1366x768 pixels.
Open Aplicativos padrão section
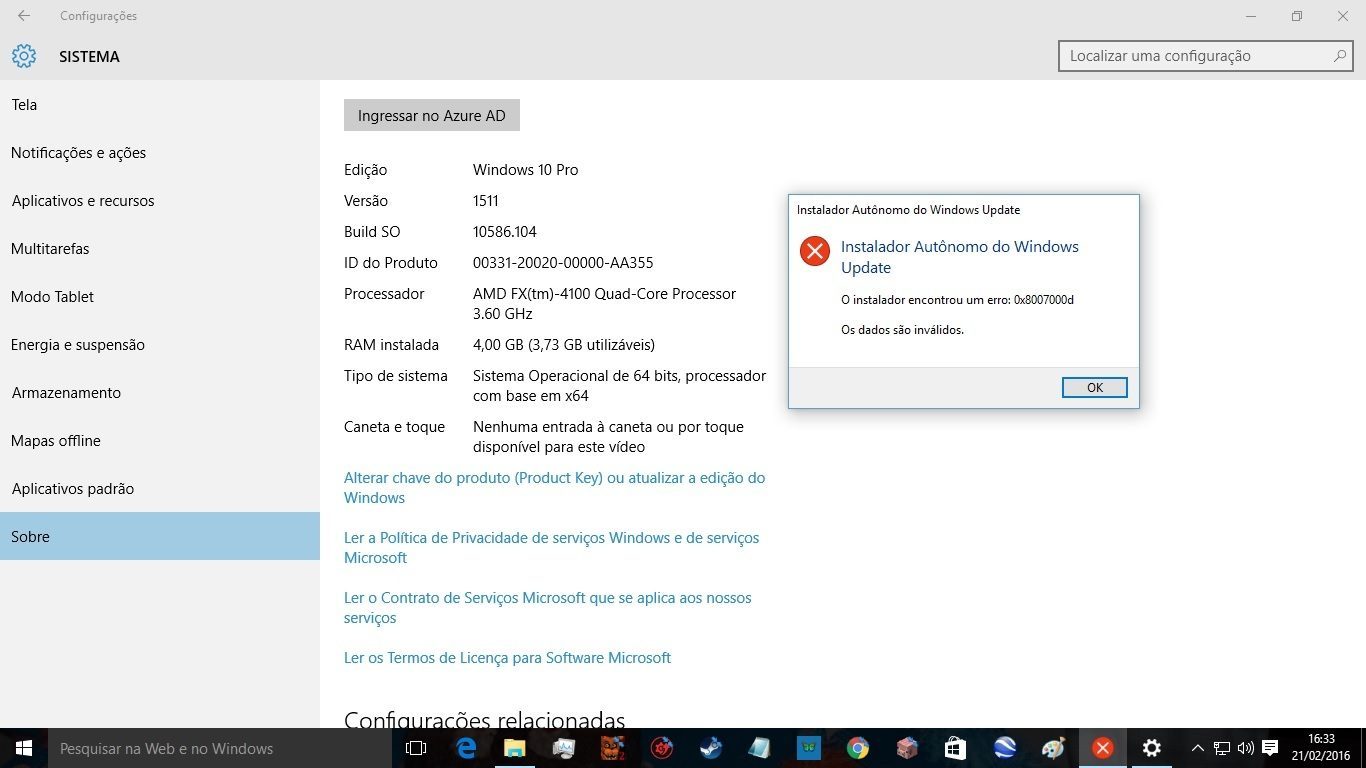[x=160, y=489]
